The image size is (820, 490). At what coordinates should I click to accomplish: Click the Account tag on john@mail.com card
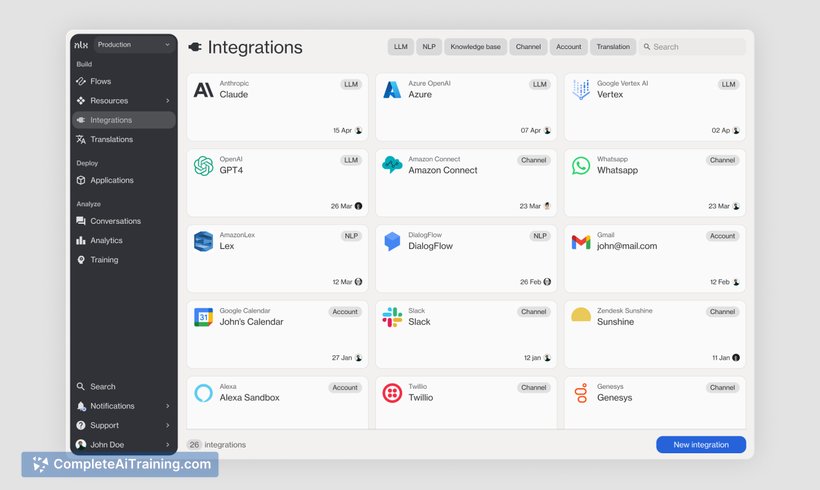(722, 236)
